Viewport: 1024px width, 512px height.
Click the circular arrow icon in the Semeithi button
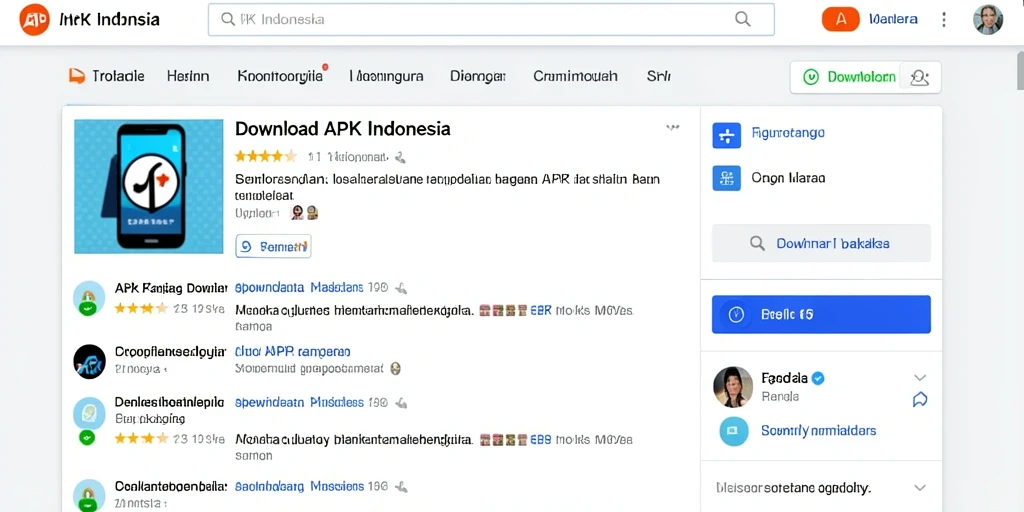pos(246,246)
